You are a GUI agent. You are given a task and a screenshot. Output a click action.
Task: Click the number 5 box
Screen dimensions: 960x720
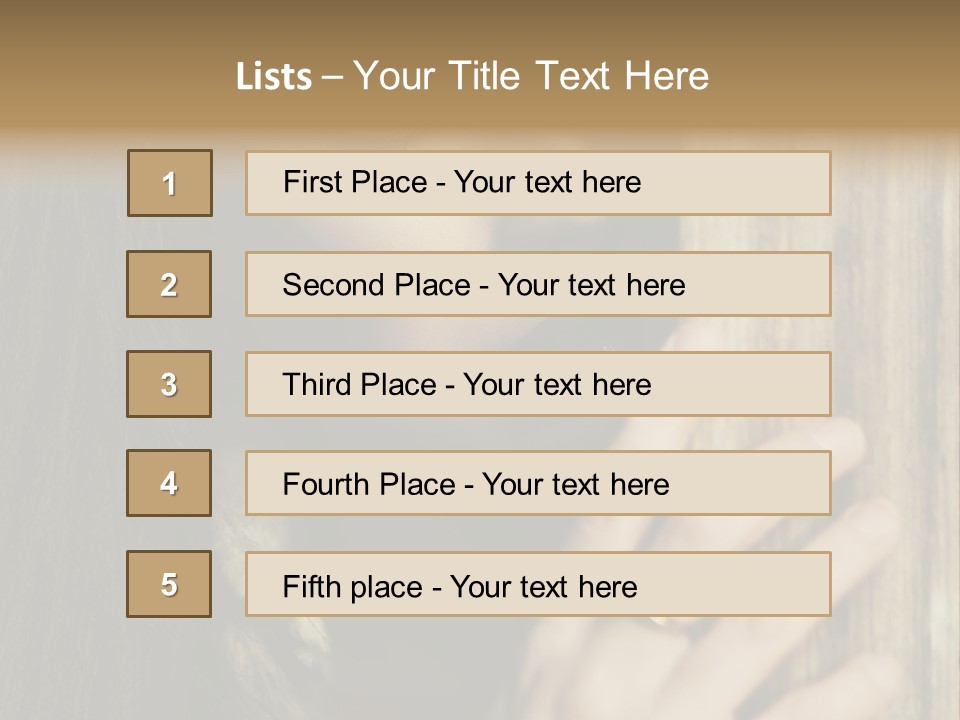pos(169,584)
